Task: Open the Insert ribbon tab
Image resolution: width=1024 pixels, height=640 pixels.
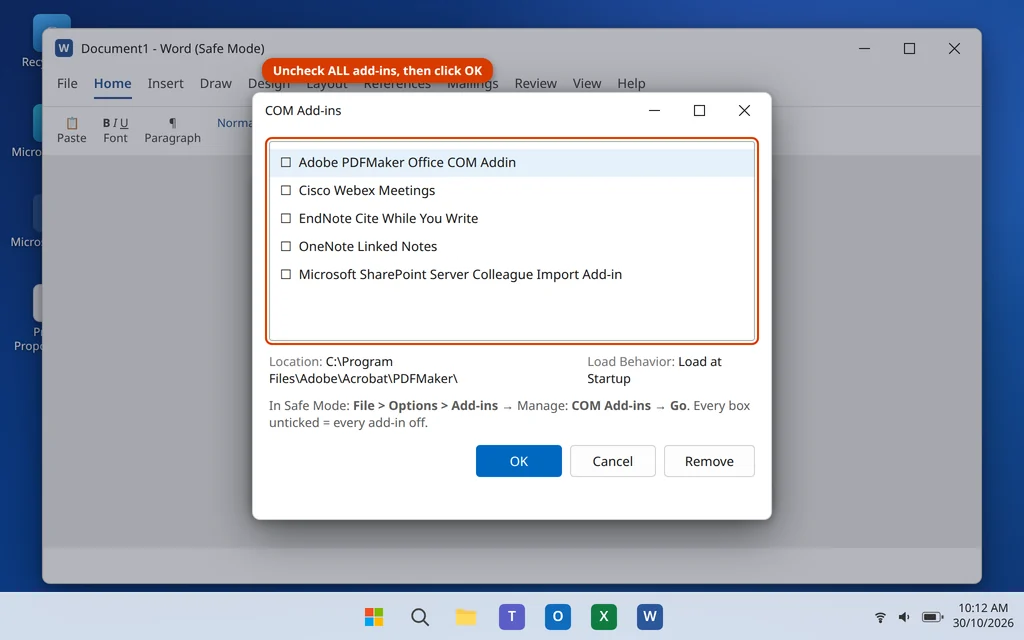Action: pos(165,84)
